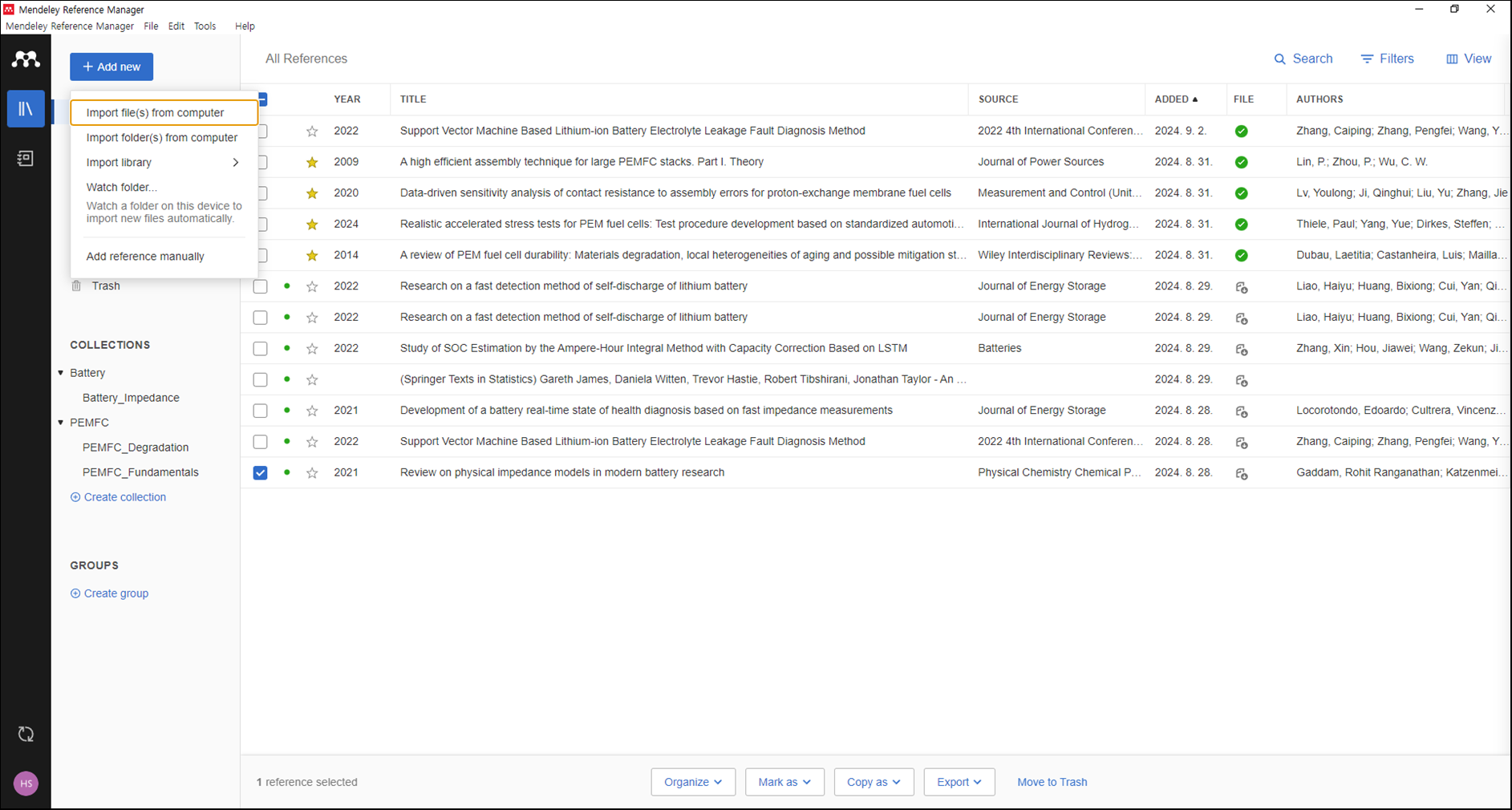Star the 2022 Support Vector Machine top row

[x=312, y=131]
